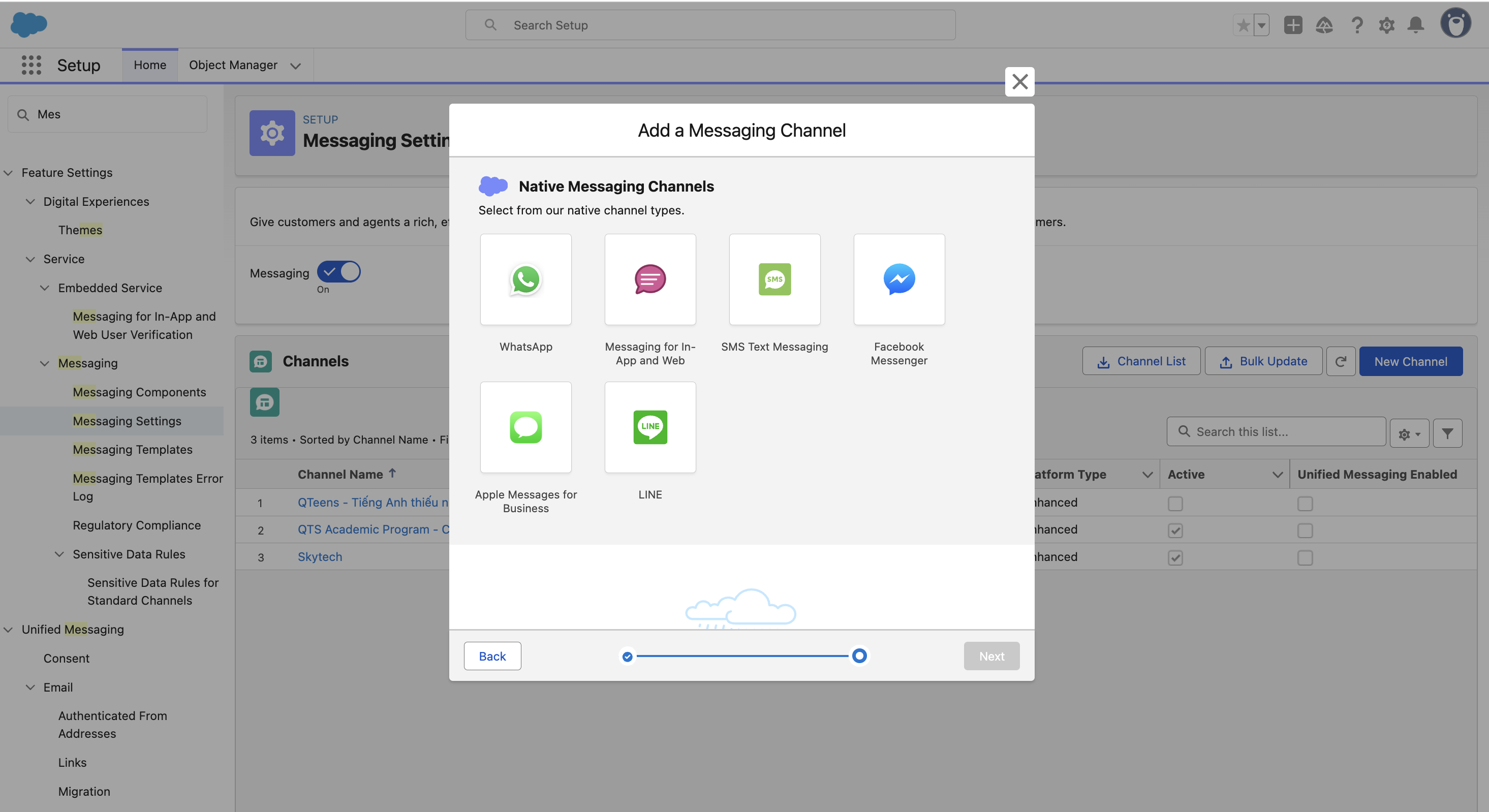Open the Object Manager tab
The width and height of the screenshot is (1489, 812).
[x=233, y=65]
